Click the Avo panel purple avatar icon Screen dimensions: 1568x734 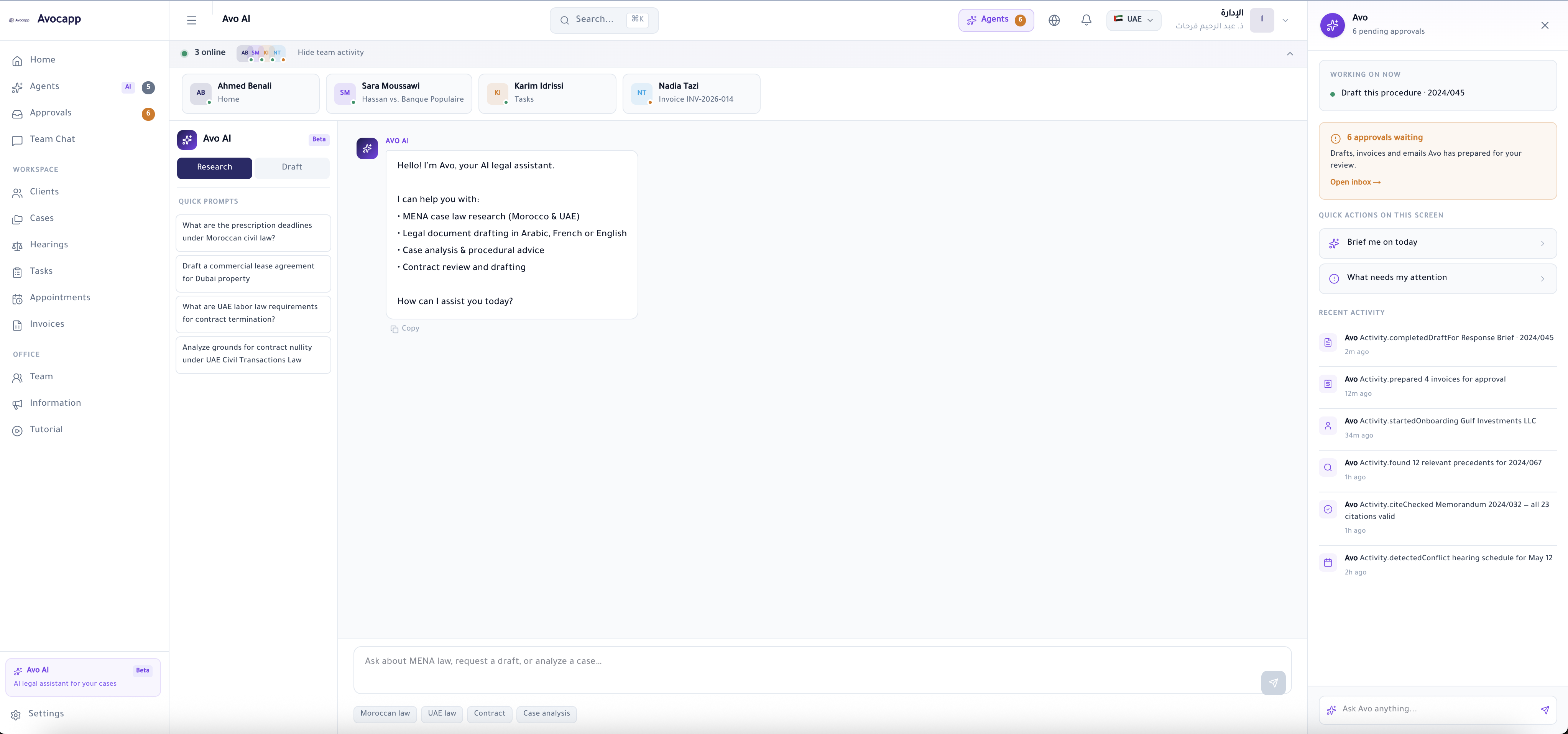click(1333, 25)
